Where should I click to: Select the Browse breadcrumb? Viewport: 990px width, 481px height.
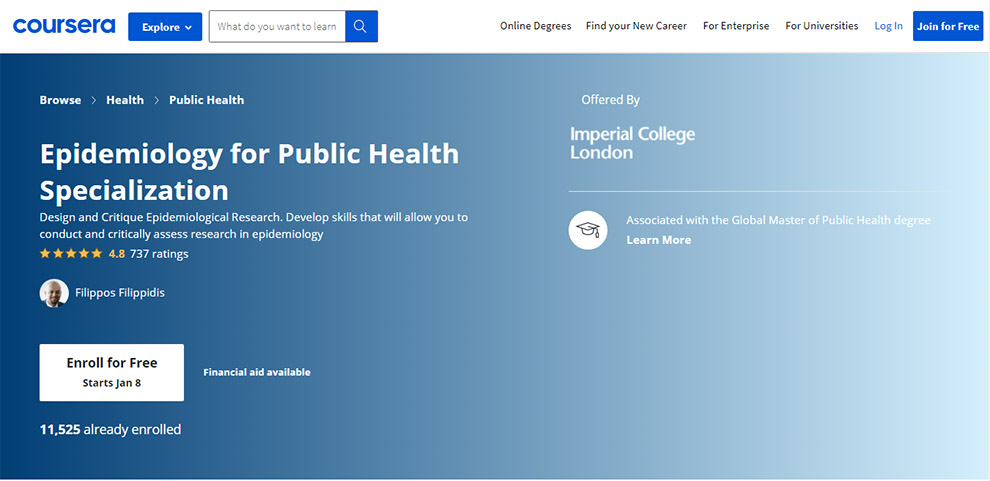click(60, 100)
